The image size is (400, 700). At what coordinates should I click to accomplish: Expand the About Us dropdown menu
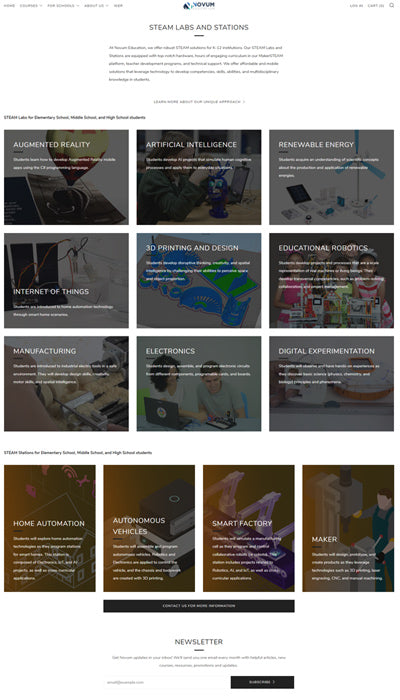click(96, 6)
